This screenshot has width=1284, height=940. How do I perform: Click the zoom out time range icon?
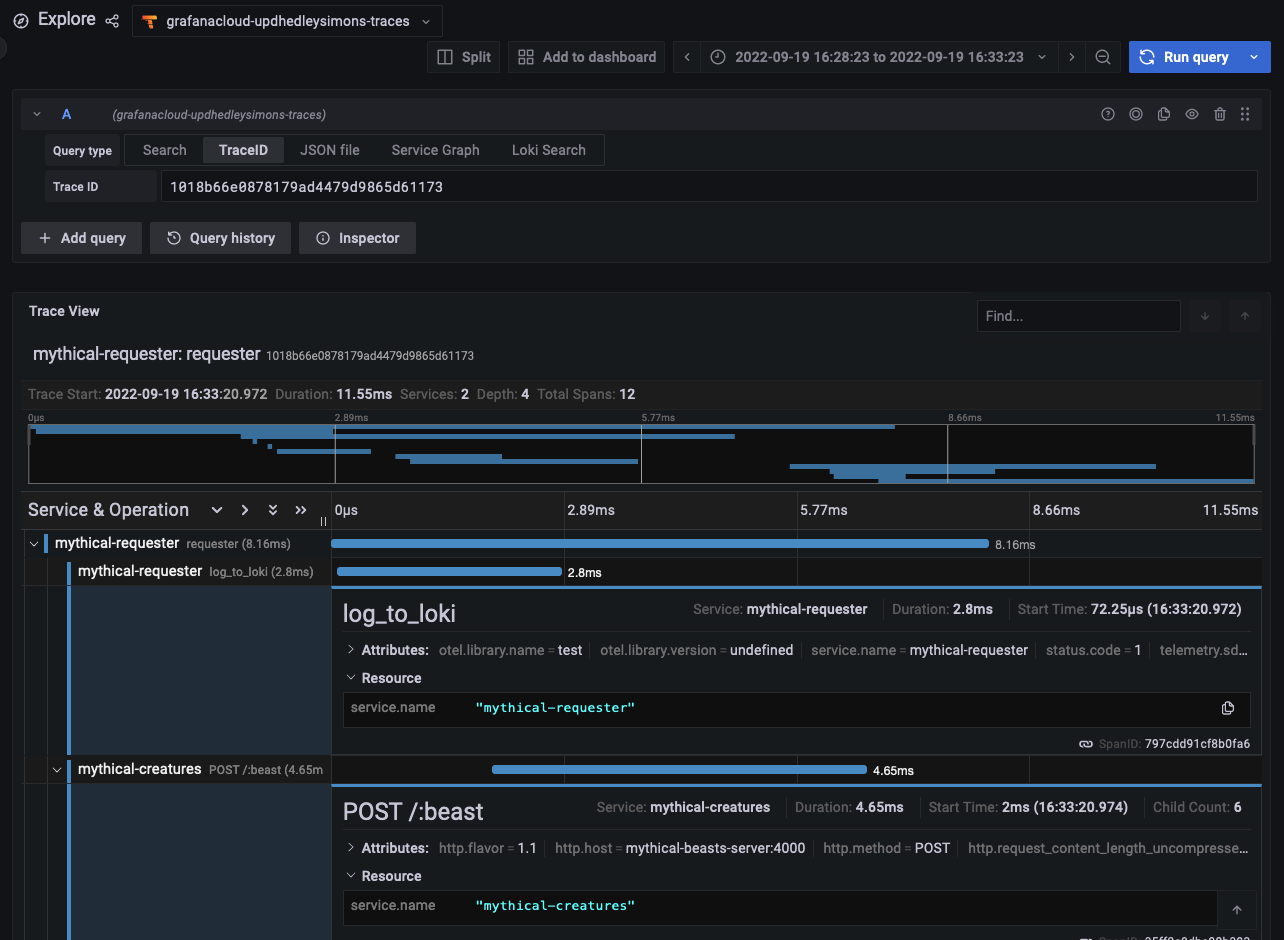[x=1103, y=57]
